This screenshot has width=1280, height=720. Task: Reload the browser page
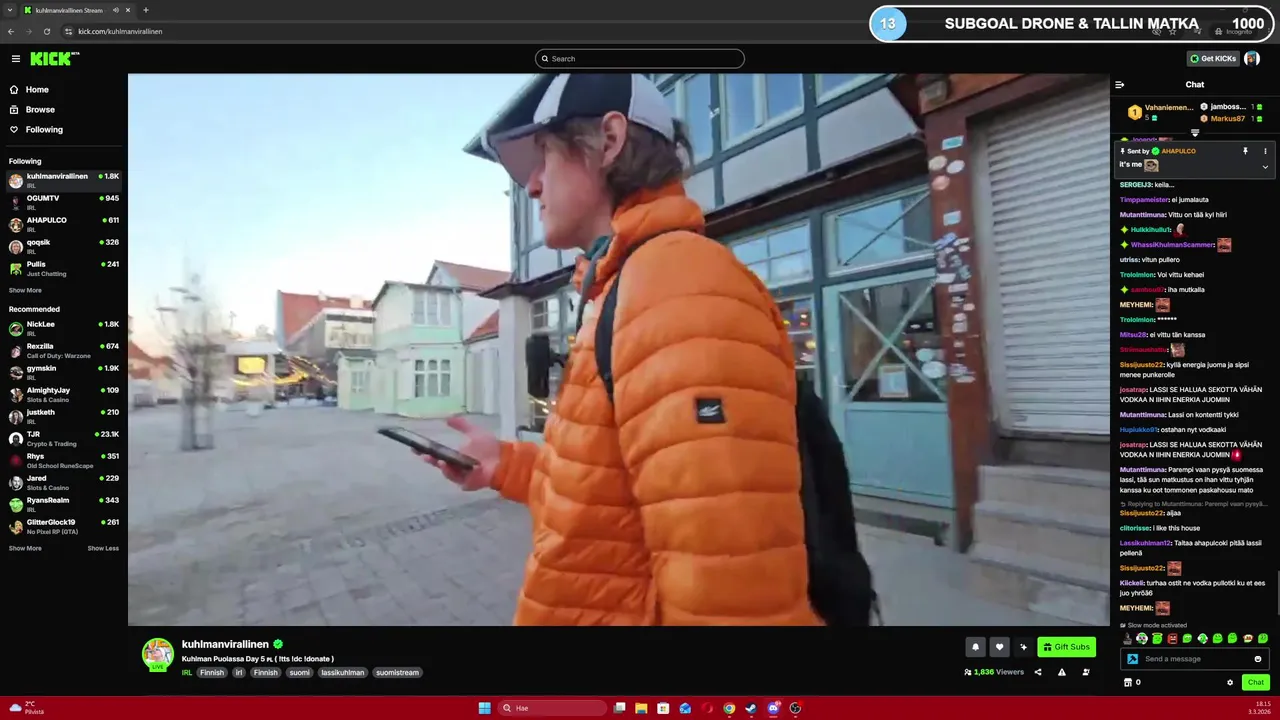click(46, 31)
